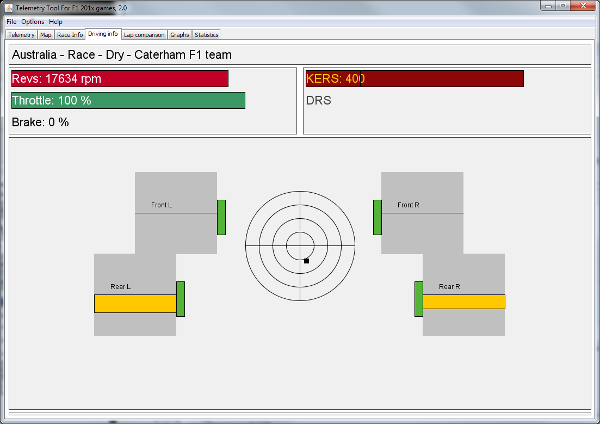Screen dimensions: 600x424
Task: Click the black g-force dot in the circle
Action: 306,261
